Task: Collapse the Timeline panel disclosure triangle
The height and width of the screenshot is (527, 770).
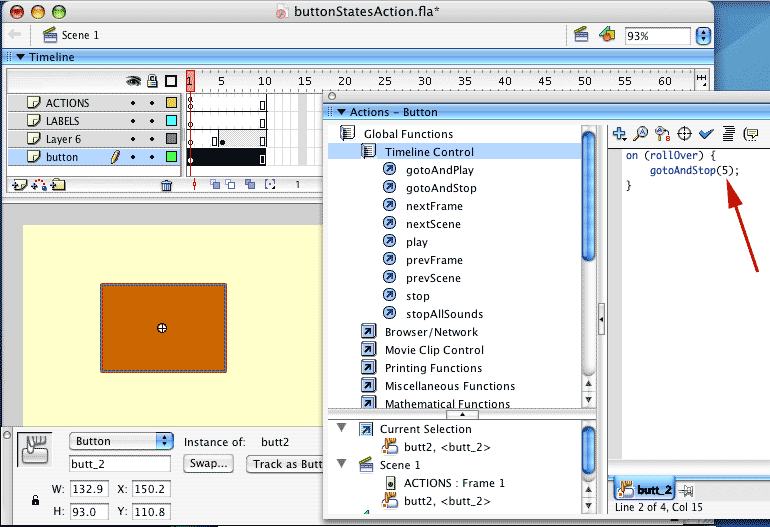Action: [20, 57]
